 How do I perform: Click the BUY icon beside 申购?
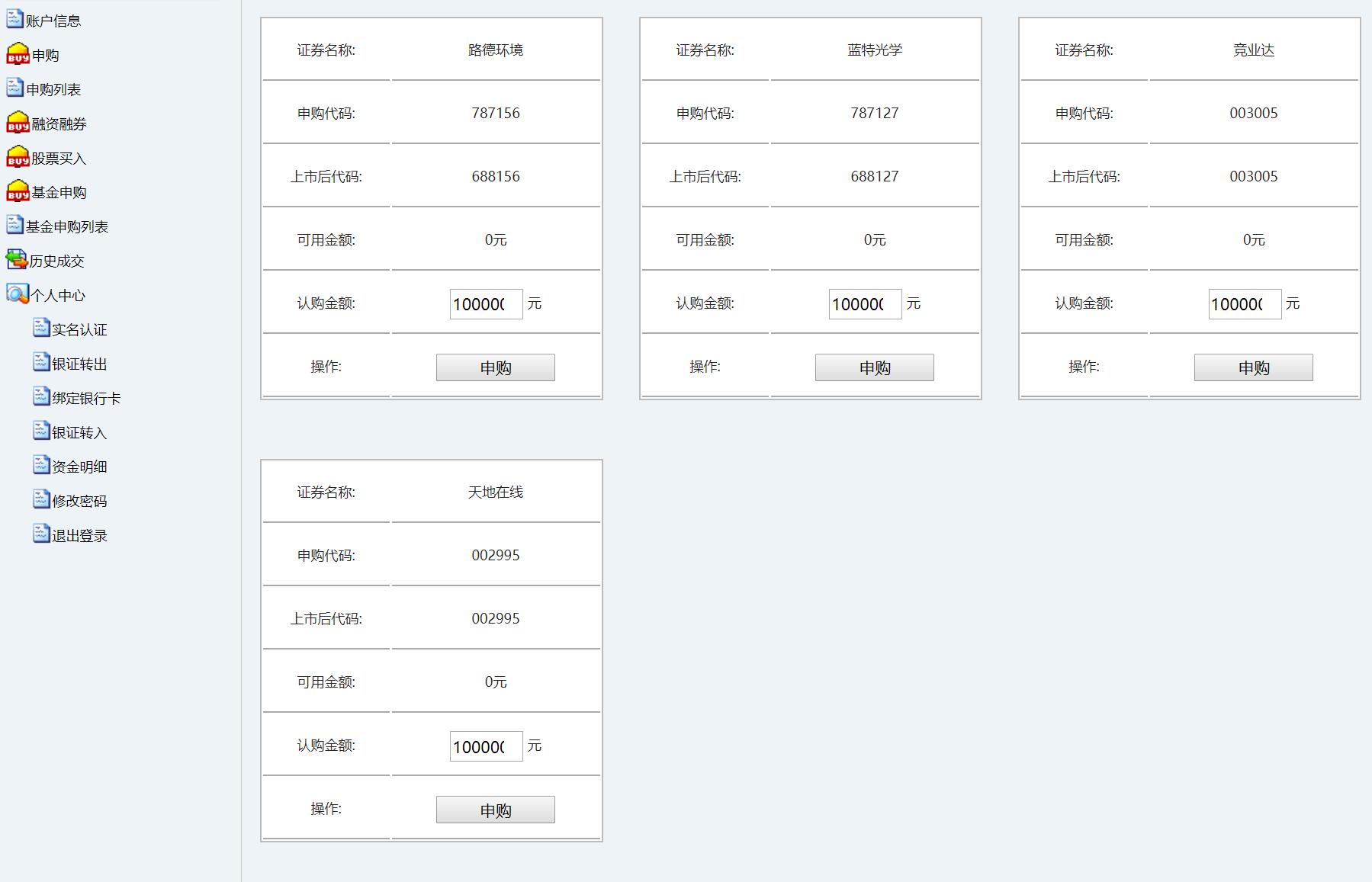click(x=18, y=54)
